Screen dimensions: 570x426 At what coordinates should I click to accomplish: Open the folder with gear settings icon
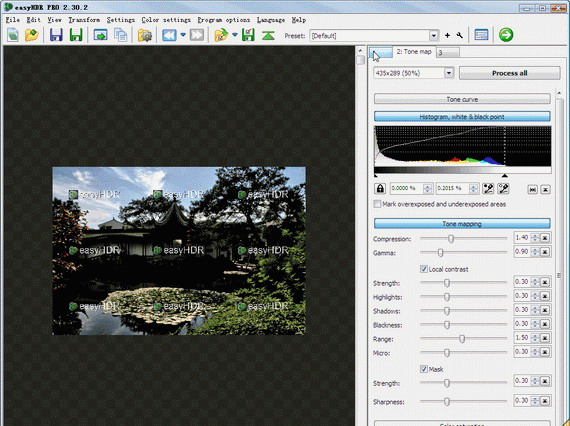145,35
